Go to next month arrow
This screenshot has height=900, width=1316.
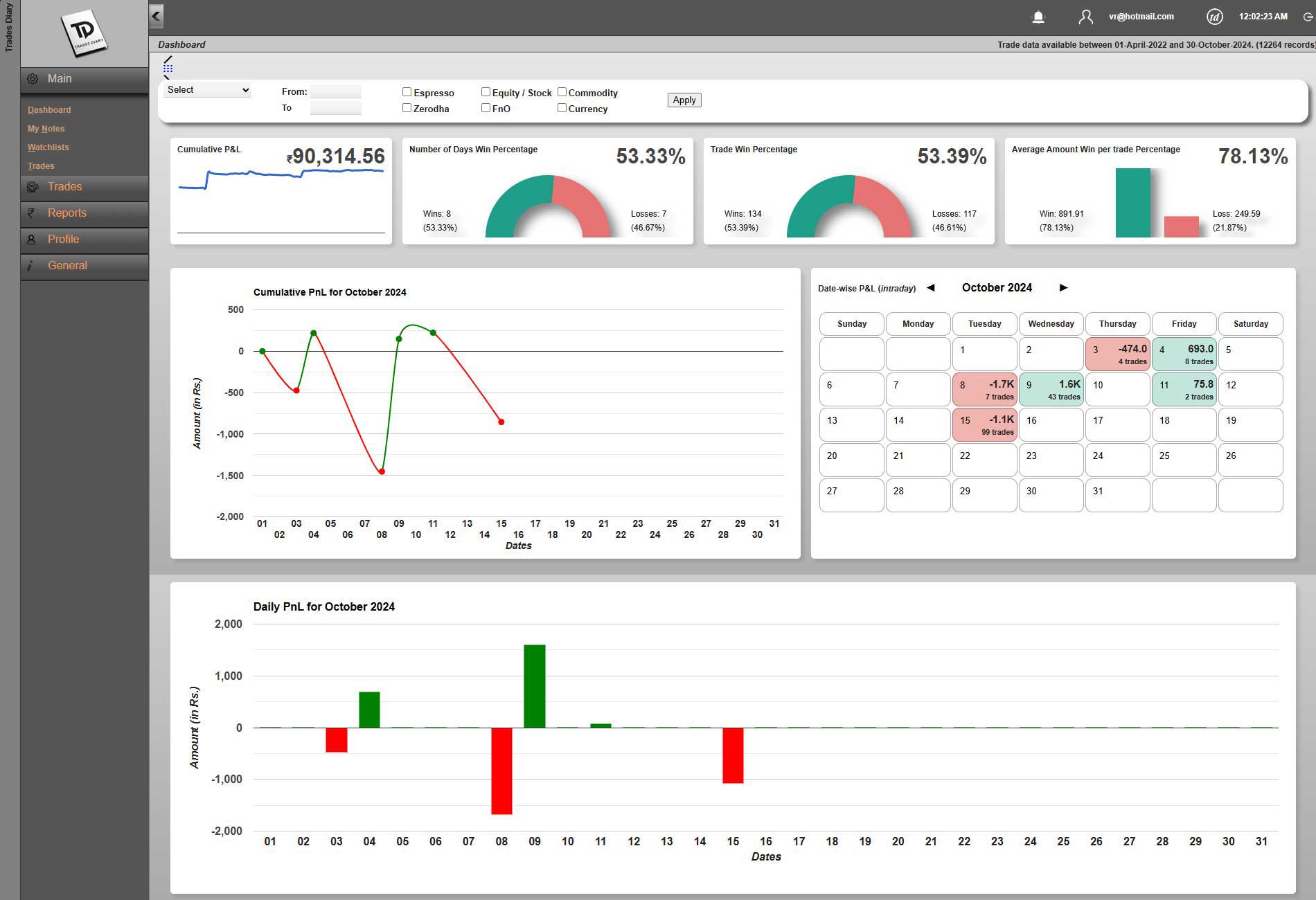tap(1063, 287)
